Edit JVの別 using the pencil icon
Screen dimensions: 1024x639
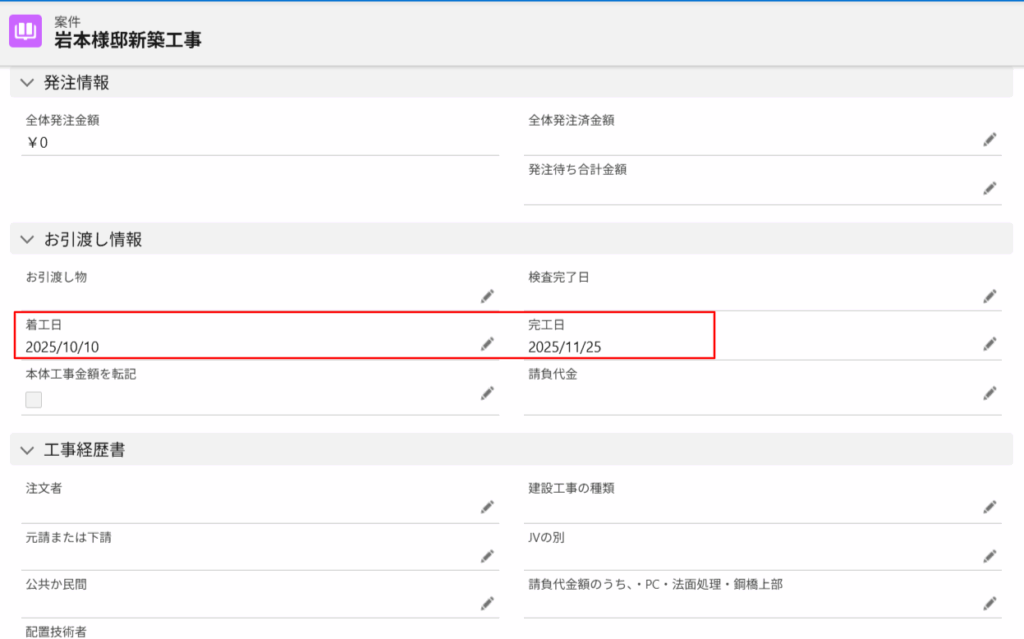point(989,556)
